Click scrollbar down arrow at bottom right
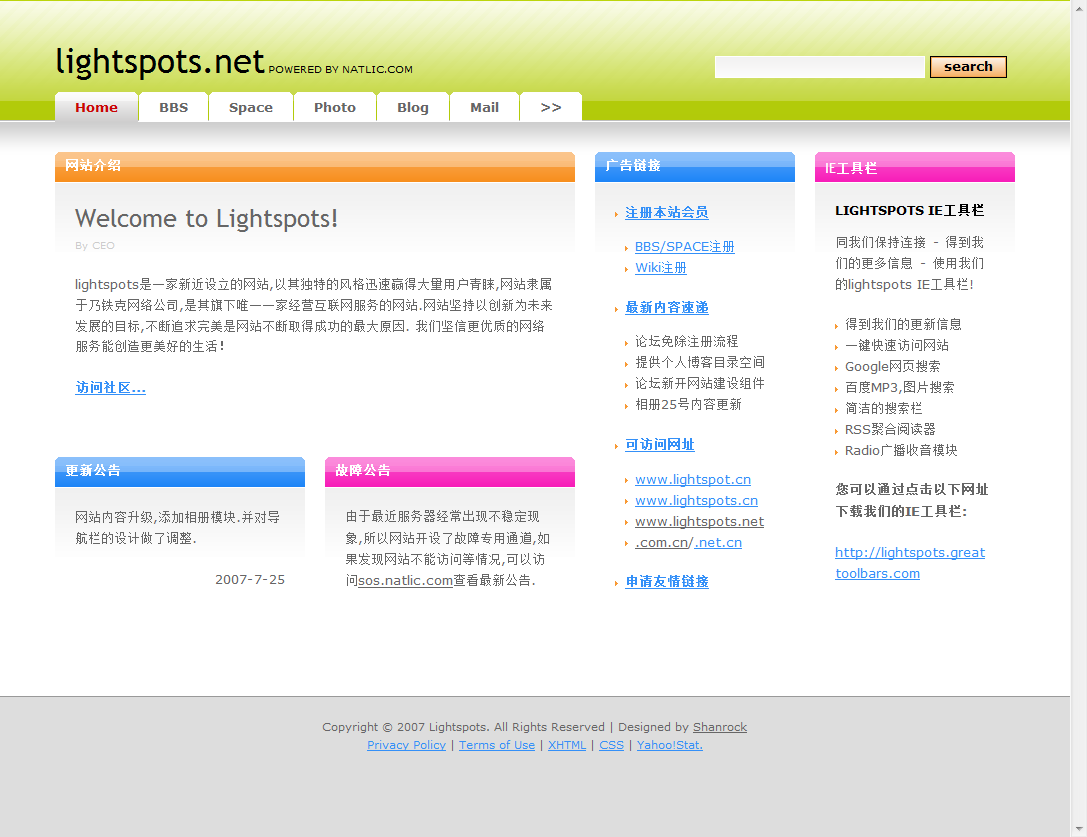Viewport: 1087px width, 837px height. point(1079,829)
